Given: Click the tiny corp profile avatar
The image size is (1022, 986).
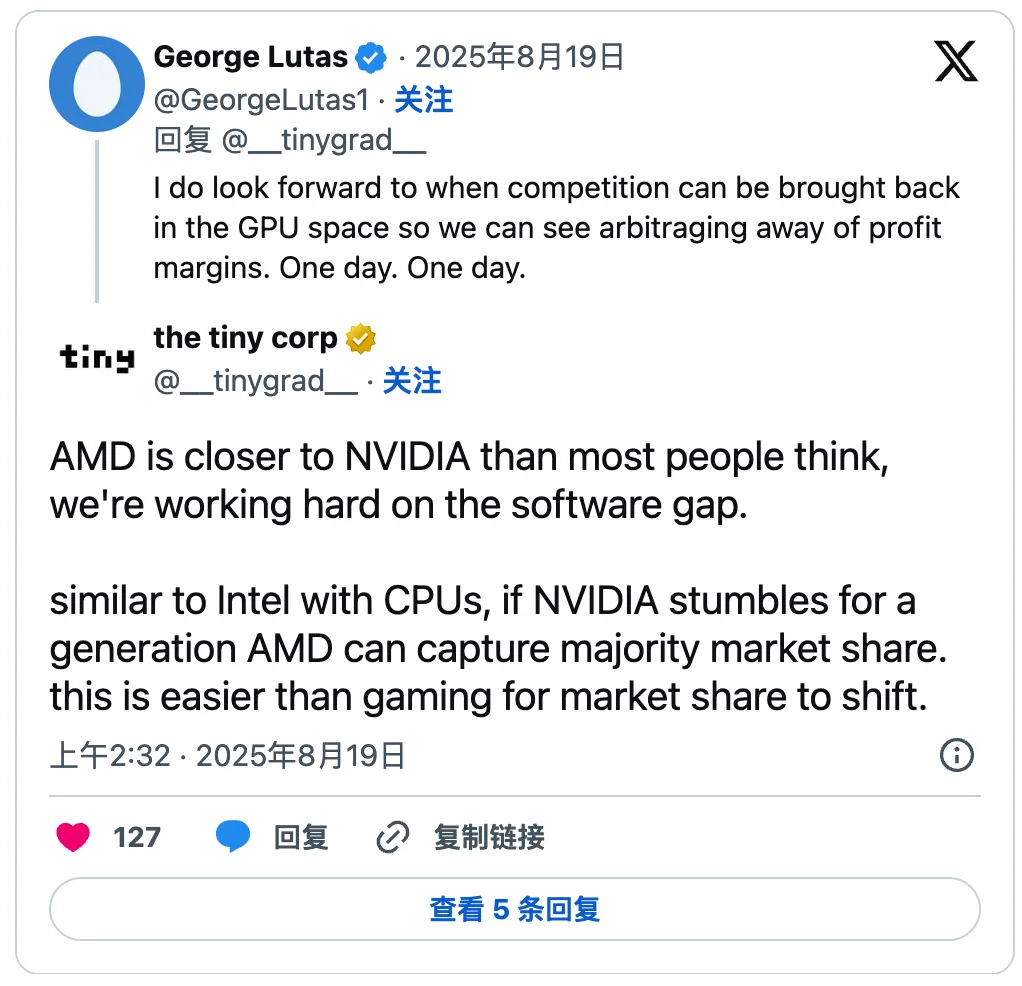Looking at the screenshot, I should [95, 356].
